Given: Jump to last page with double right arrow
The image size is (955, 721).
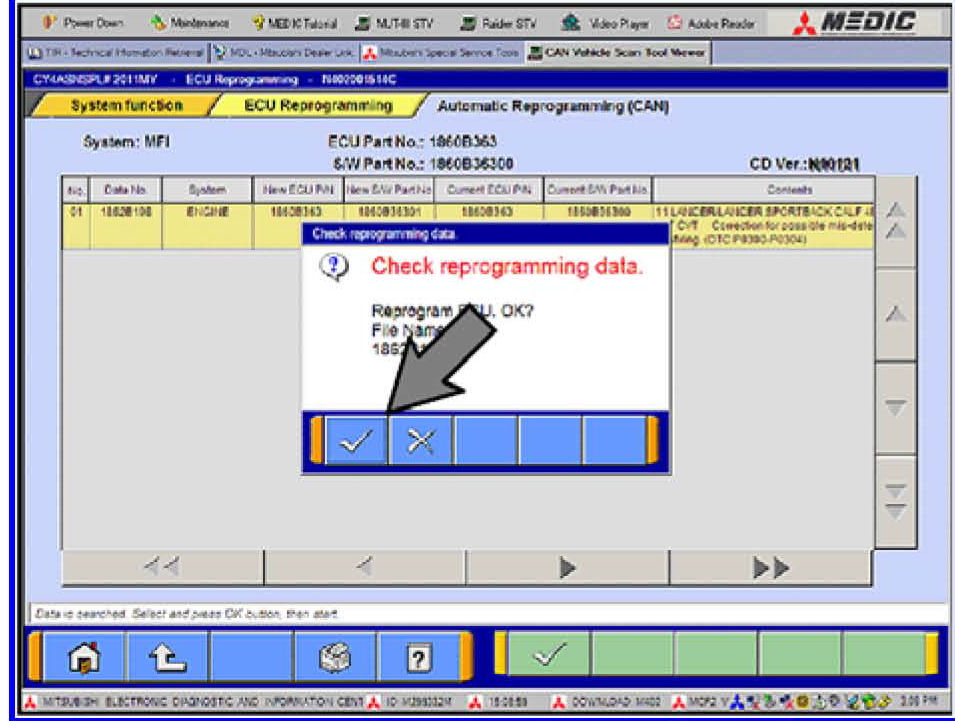Looking at the screenshot, I should (x=770, y=568).
